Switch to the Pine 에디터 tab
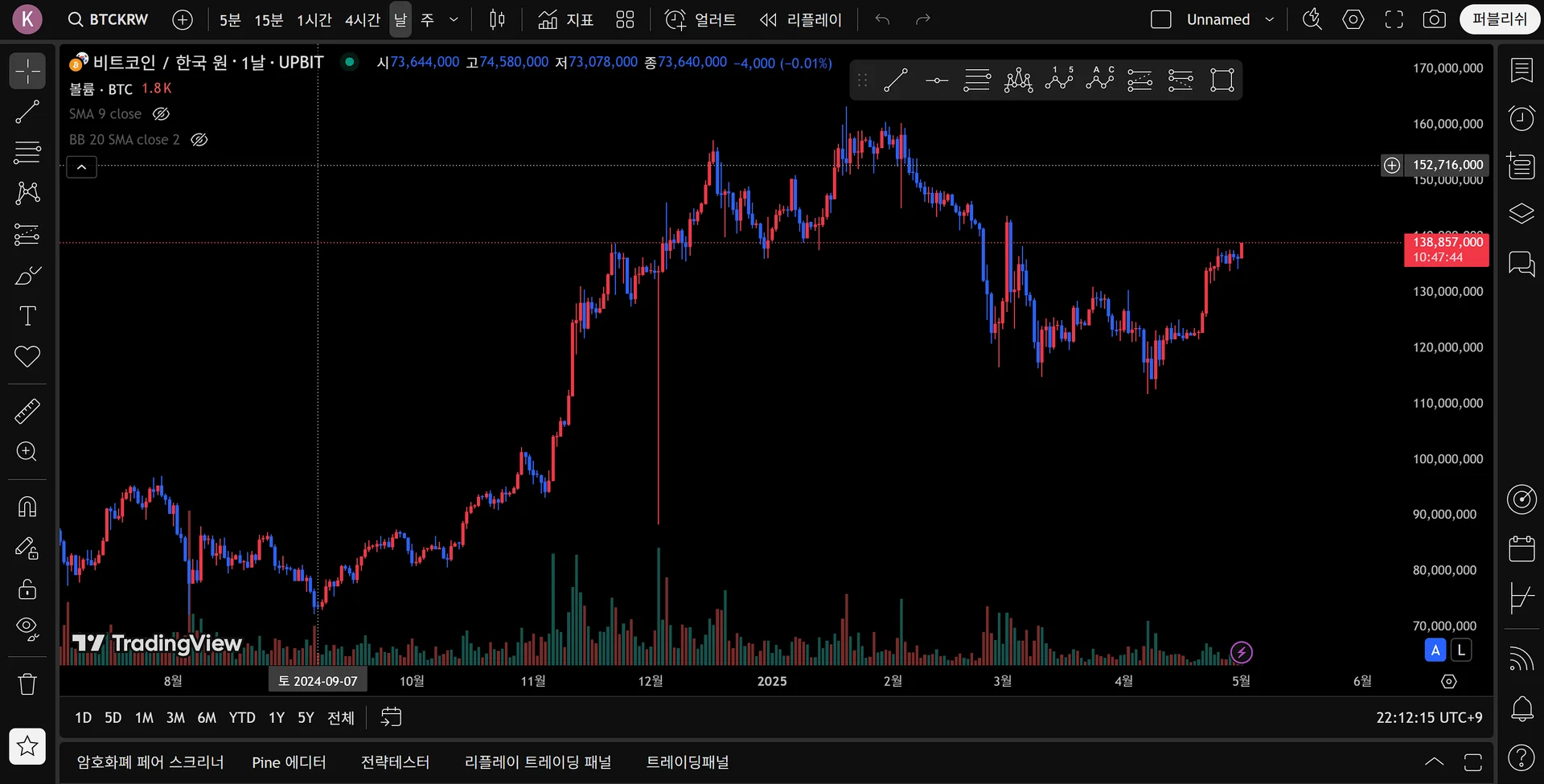This screenshot has height=784, width=1544. 289,761
